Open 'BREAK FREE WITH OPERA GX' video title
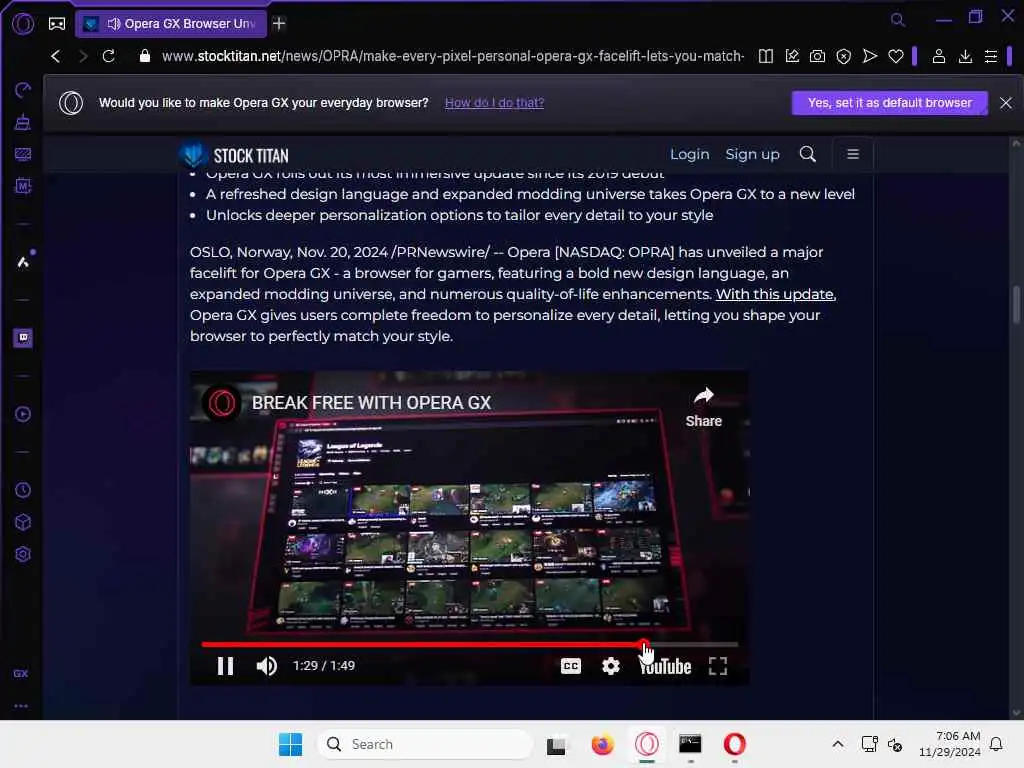The image size is (1024, 768). point(371,403)
